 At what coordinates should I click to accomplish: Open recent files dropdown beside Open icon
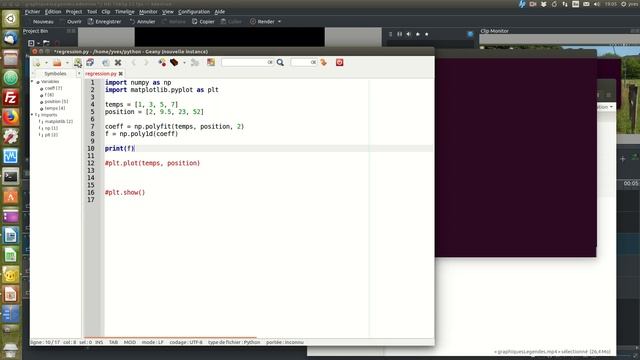(67, 63)
